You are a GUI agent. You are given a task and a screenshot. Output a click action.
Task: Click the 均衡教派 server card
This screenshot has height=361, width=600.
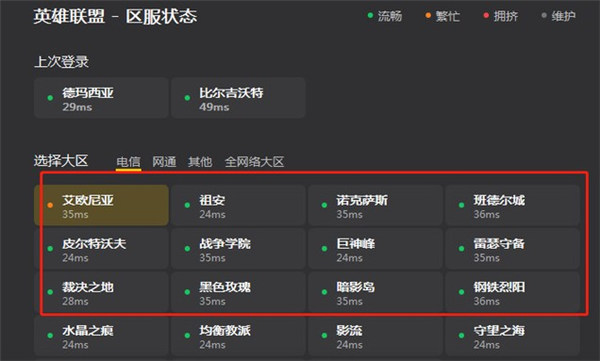click(x=238, y=336)
